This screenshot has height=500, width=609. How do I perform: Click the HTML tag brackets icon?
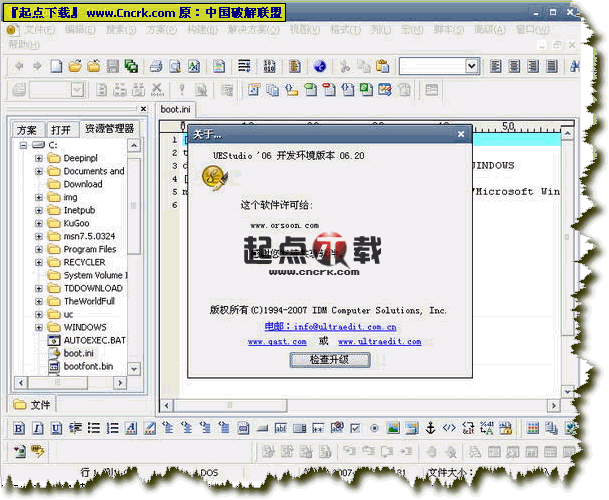pos(449,428)
